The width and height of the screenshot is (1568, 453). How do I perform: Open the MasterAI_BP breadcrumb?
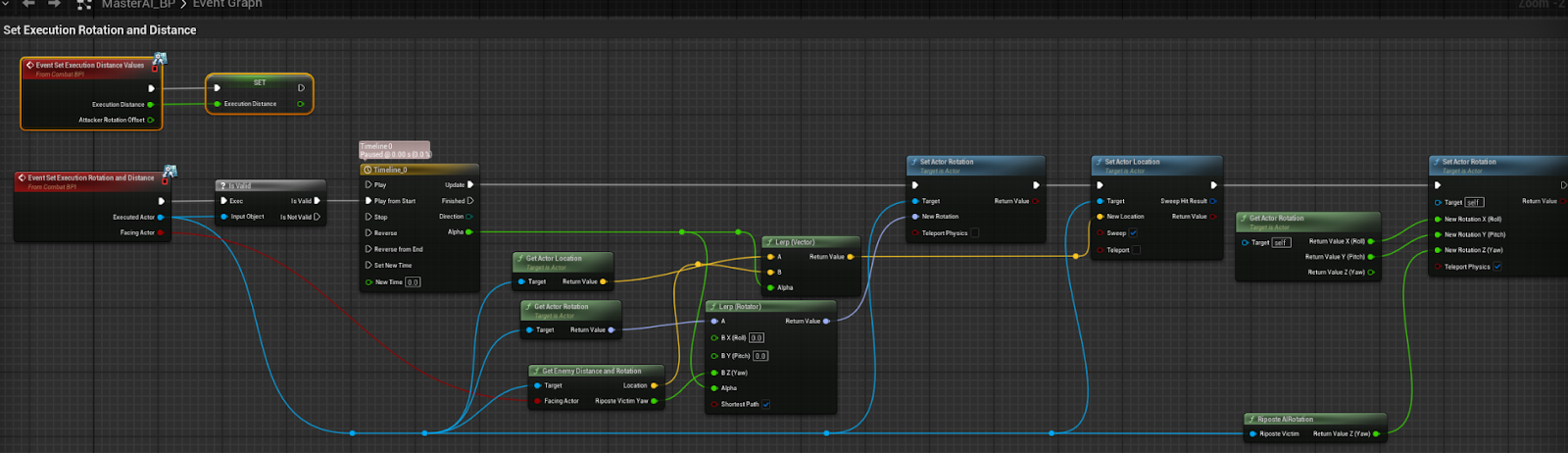click(x=138, y=4)
